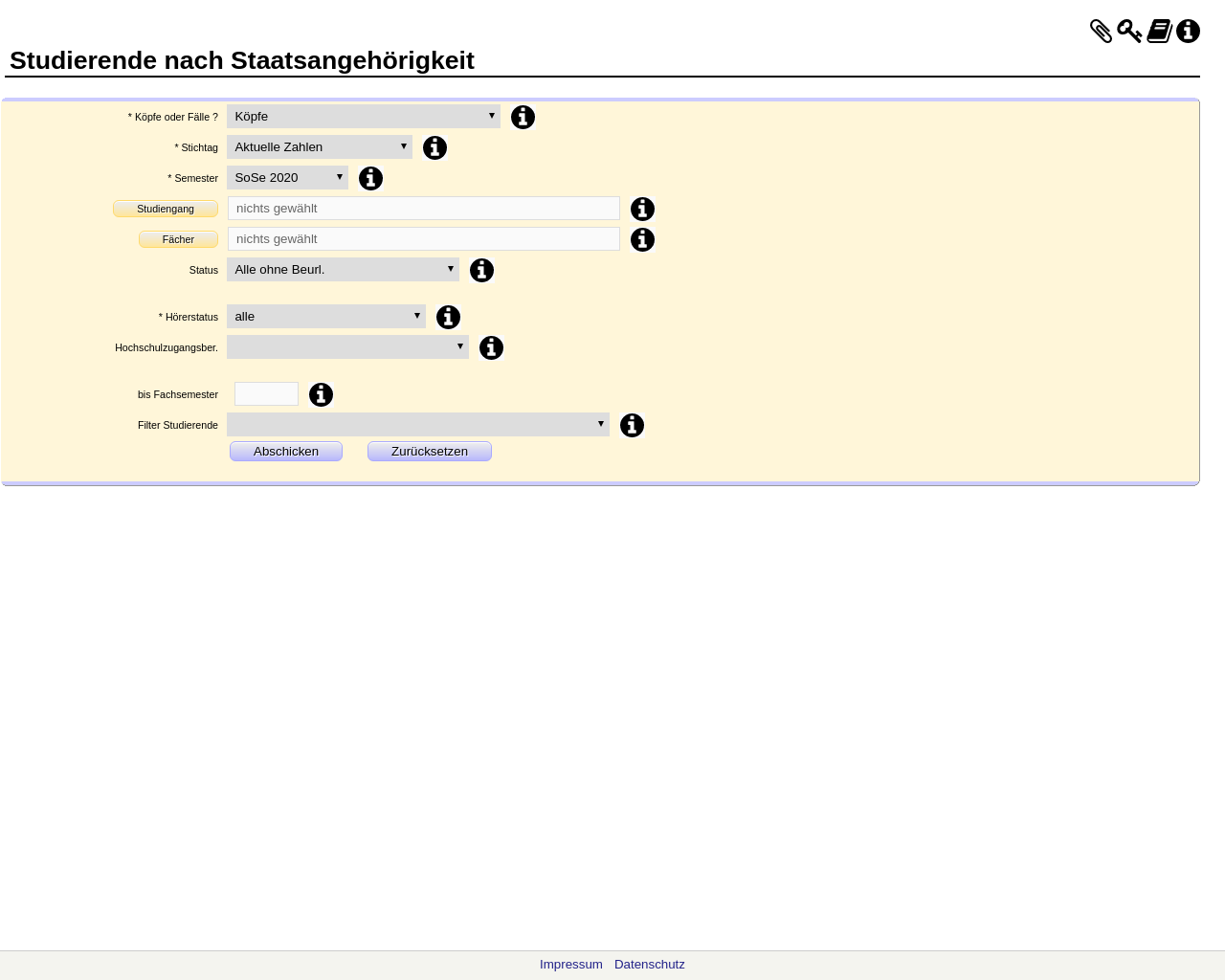Show info for Hochschulzugangsber. field
Image resolution: width=1225 pixels, height=980 pixels.
pos(491,347)
